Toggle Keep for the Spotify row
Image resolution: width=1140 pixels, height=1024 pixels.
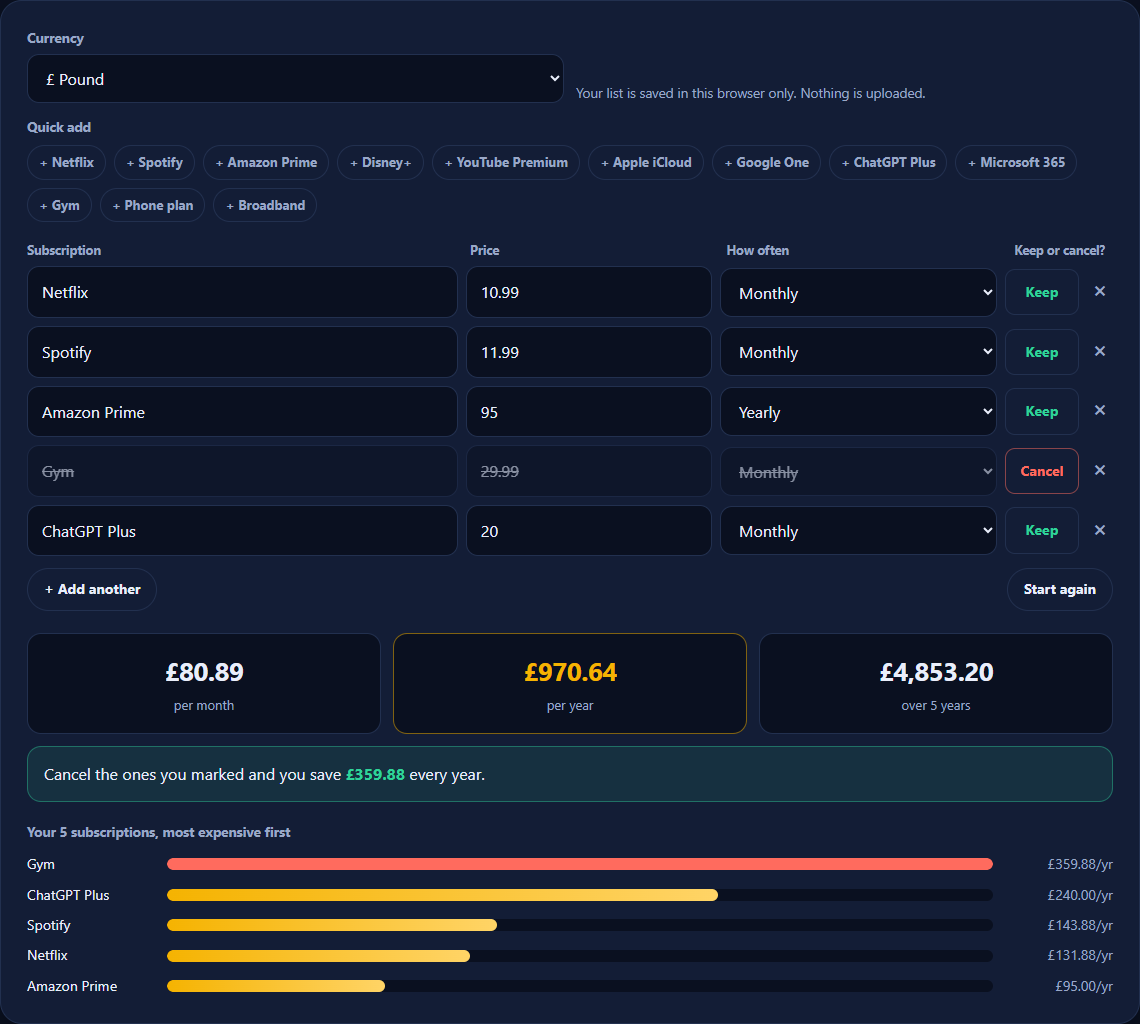tap(1041, 352)
